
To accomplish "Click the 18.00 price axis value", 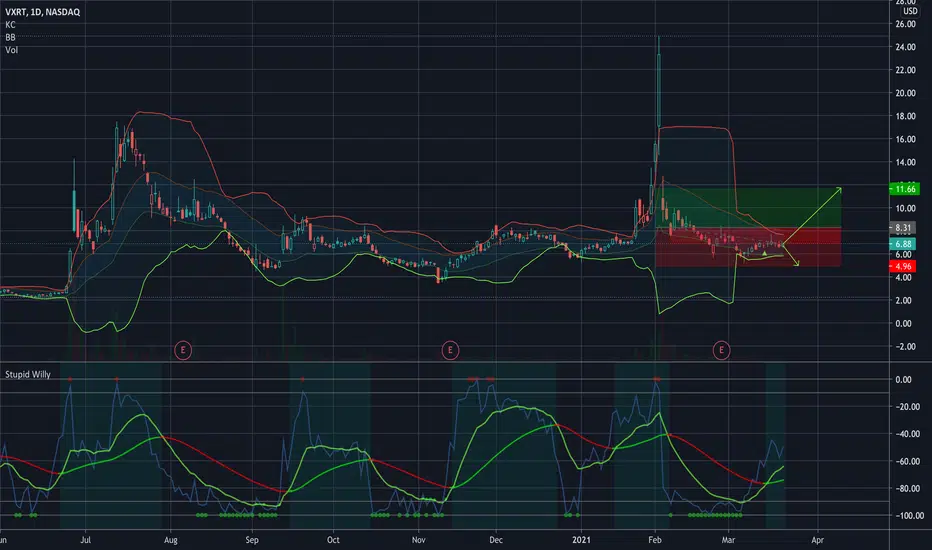I will 905,117.
